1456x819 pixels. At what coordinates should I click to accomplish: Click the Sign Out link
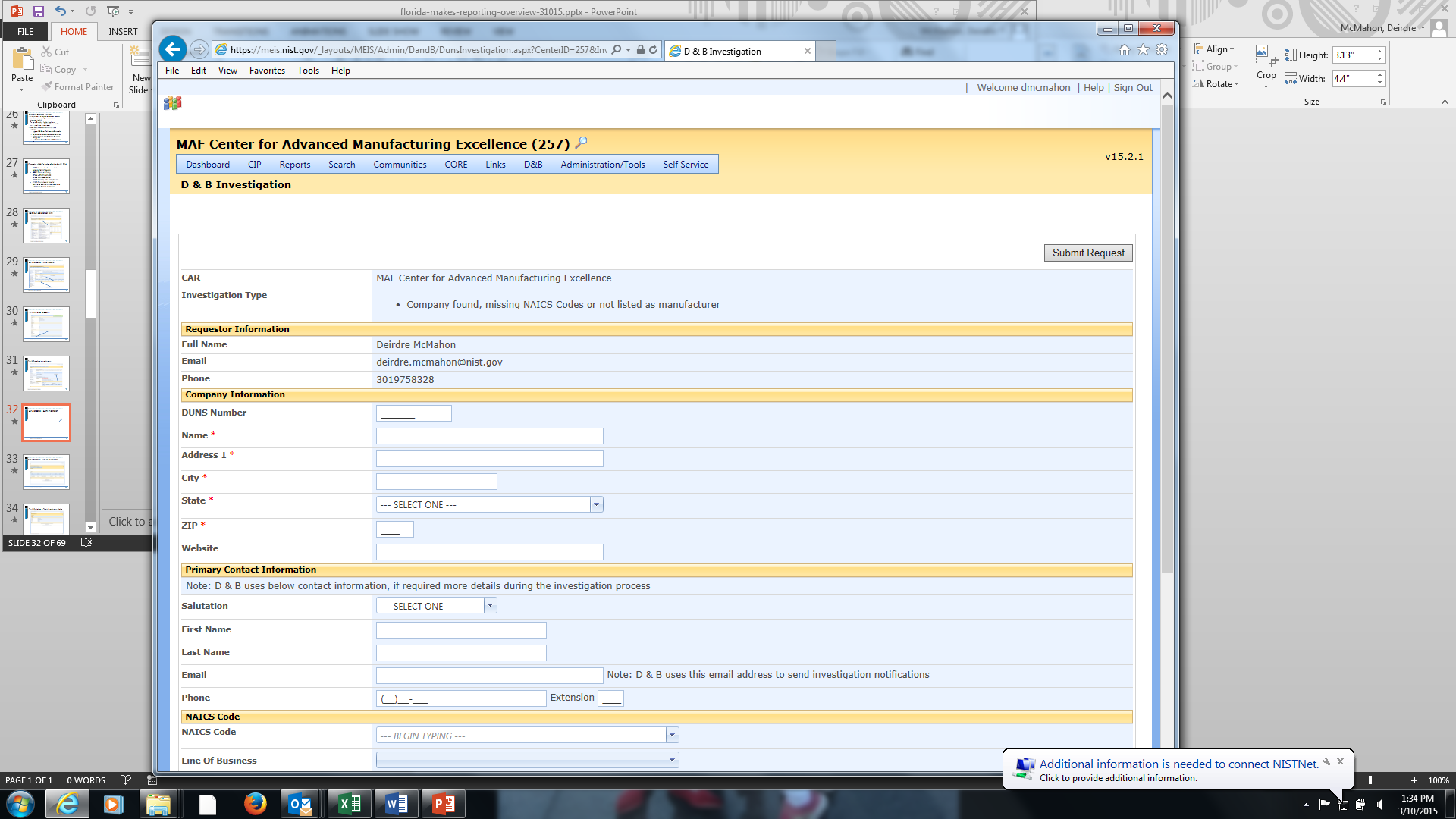click(x=1133, y=88)
